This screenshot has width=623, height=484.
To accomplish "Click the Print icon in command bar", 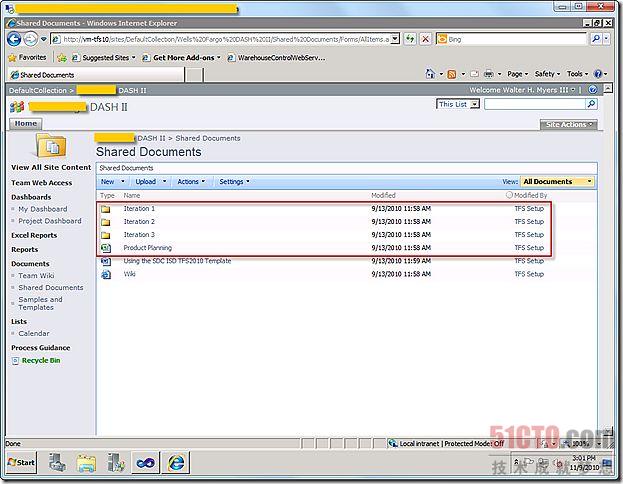I will tap(488, 74).
